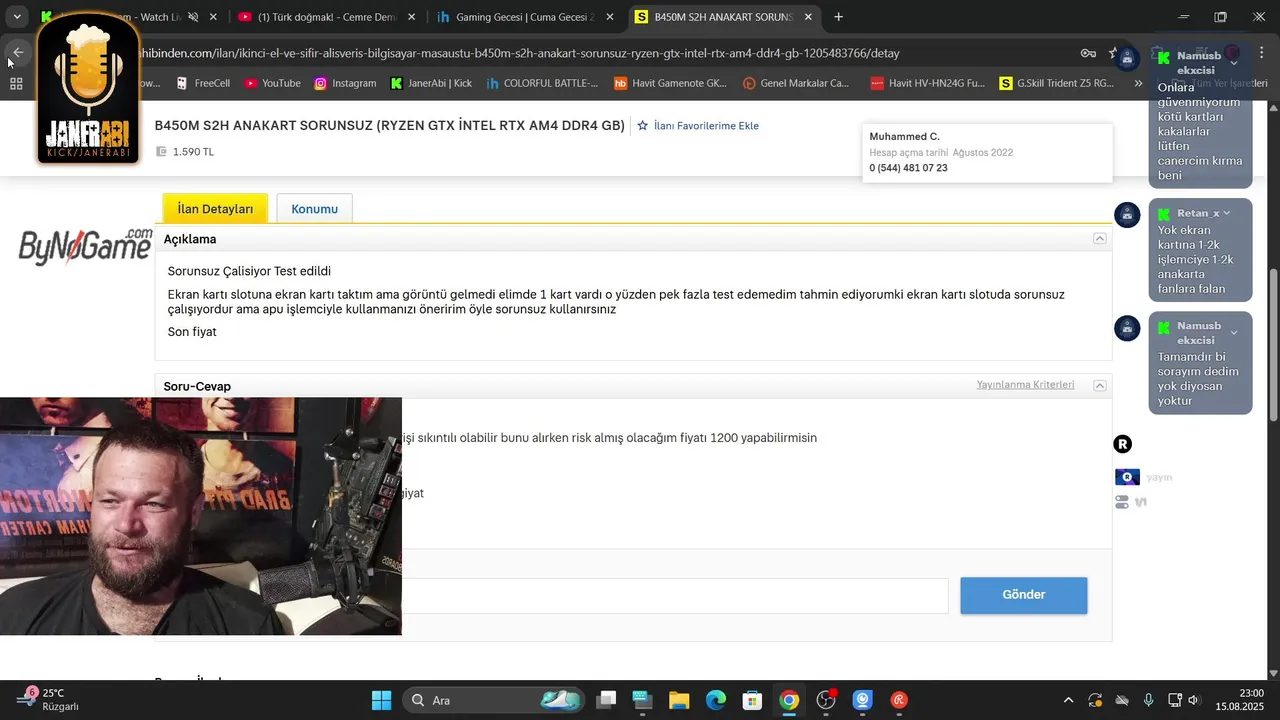The width and height of the screenshot is (1280, 720).
Task: Open File Explorer from the taskbar
Action: [679, 700]
